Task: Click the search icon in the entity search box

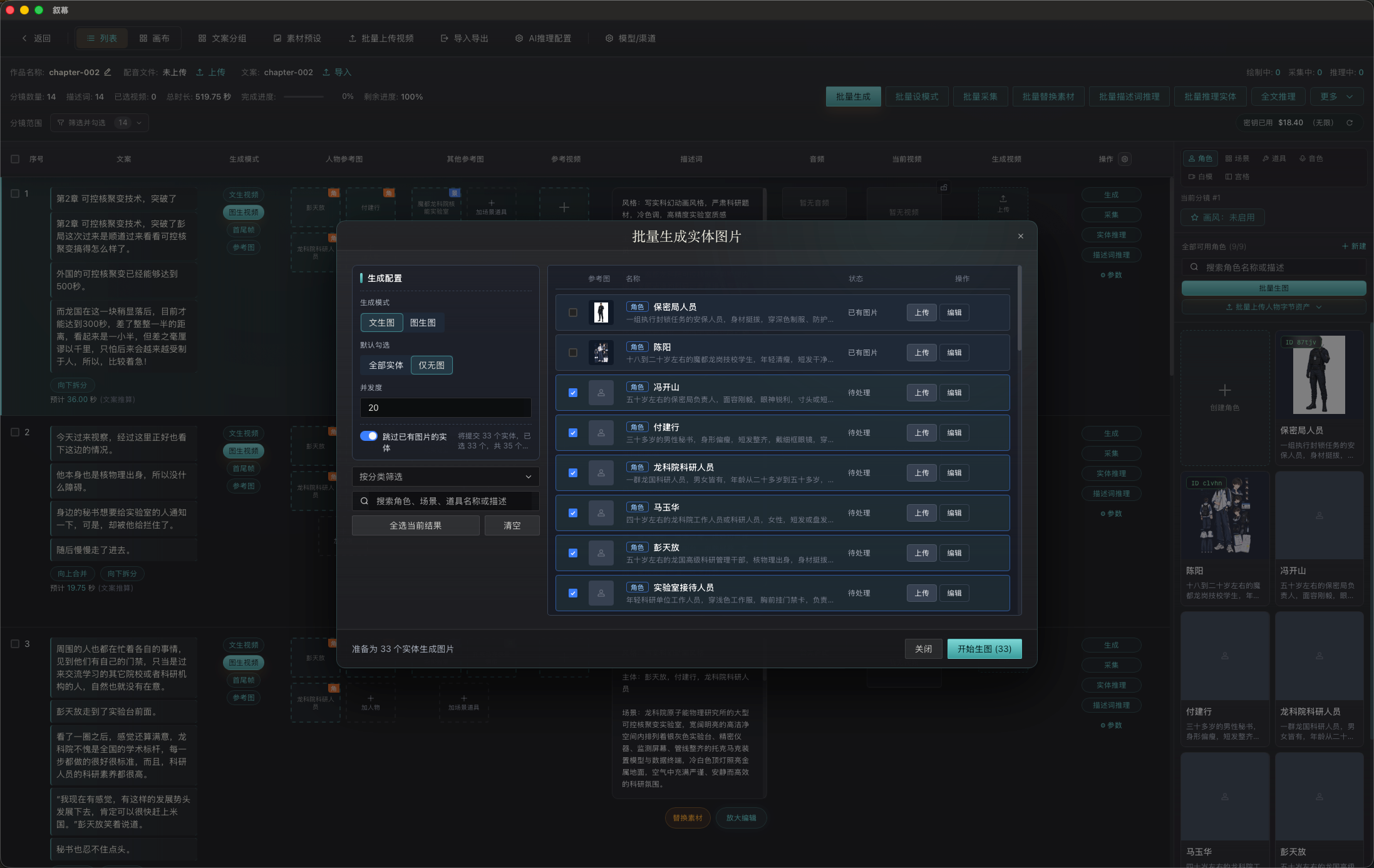Action: click(364, 501)
